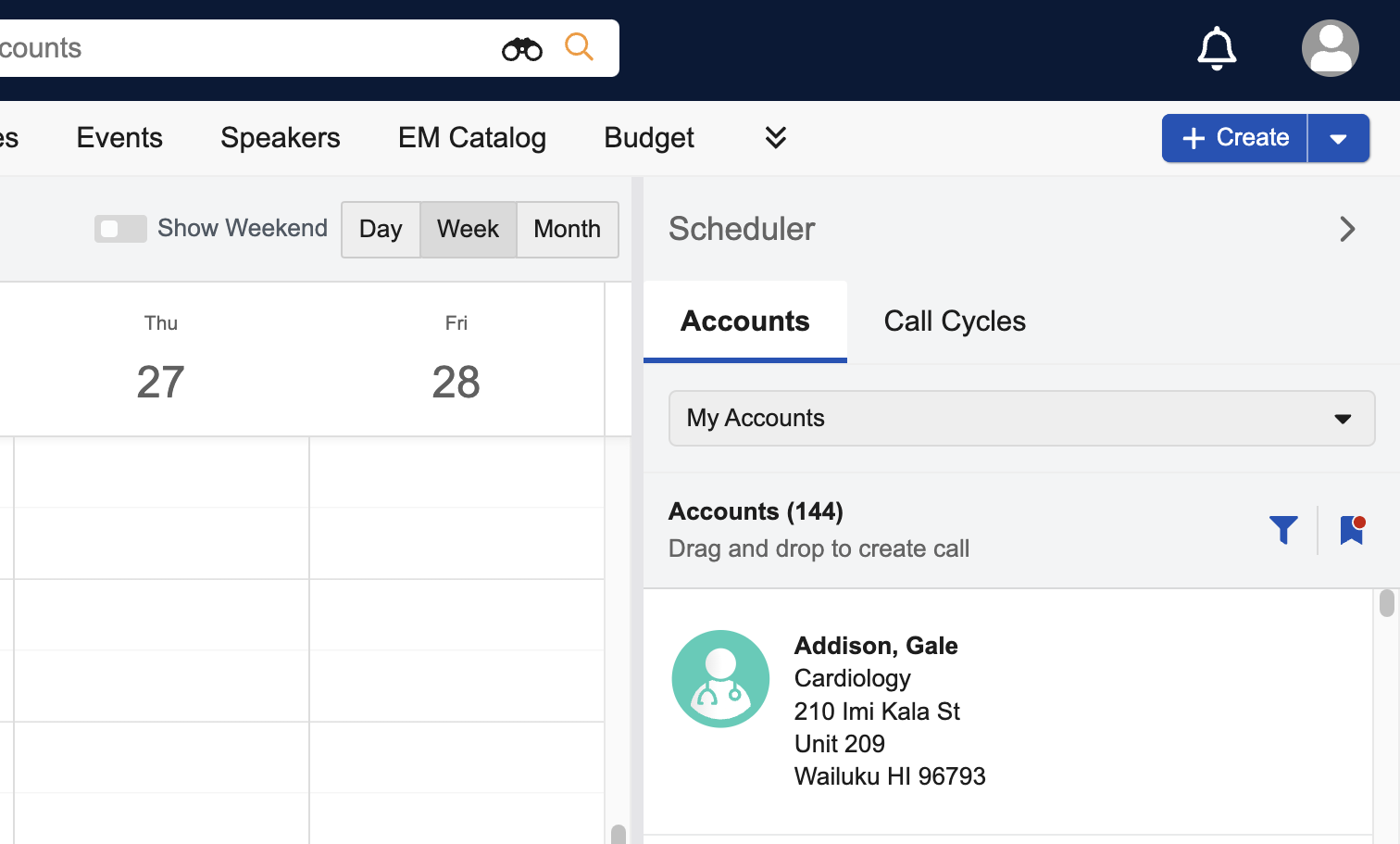The image size is (1400, 844).
Task: Collapse the Scheduler panel with chevron arrow
Action: click(x=1347, y=229)
